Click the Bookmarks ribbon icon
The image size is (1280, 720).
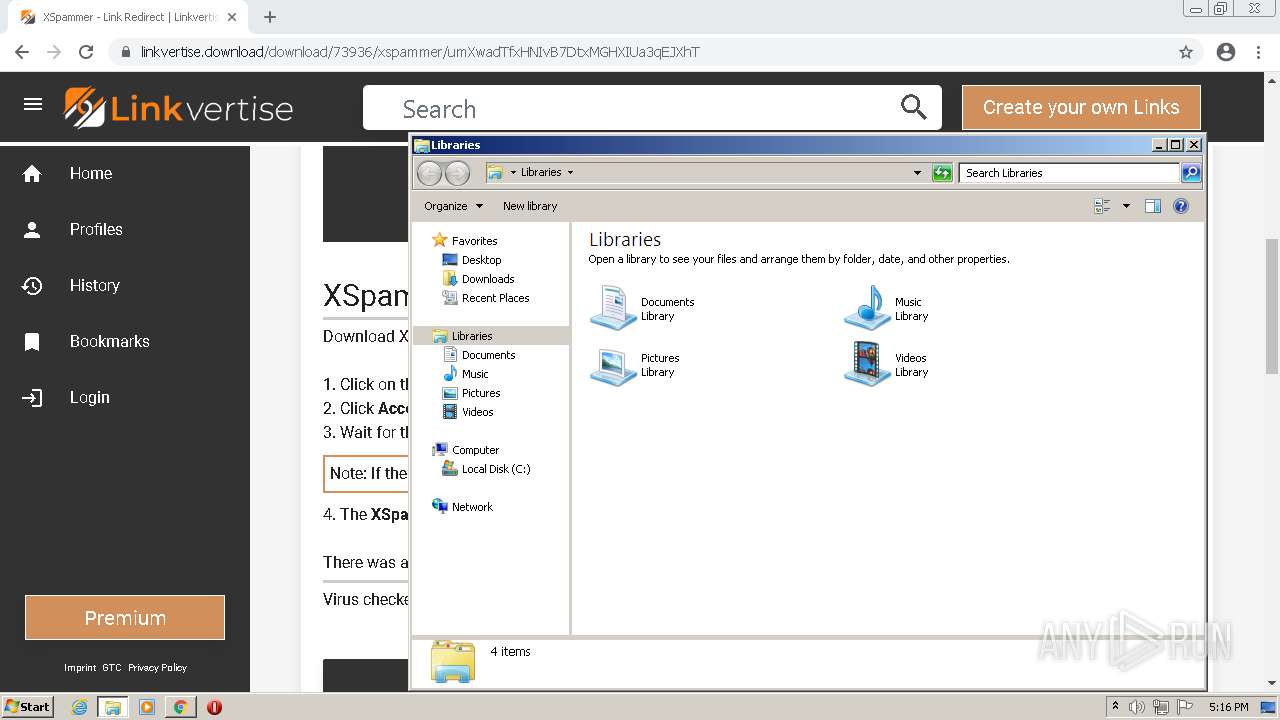click(32, 342)
